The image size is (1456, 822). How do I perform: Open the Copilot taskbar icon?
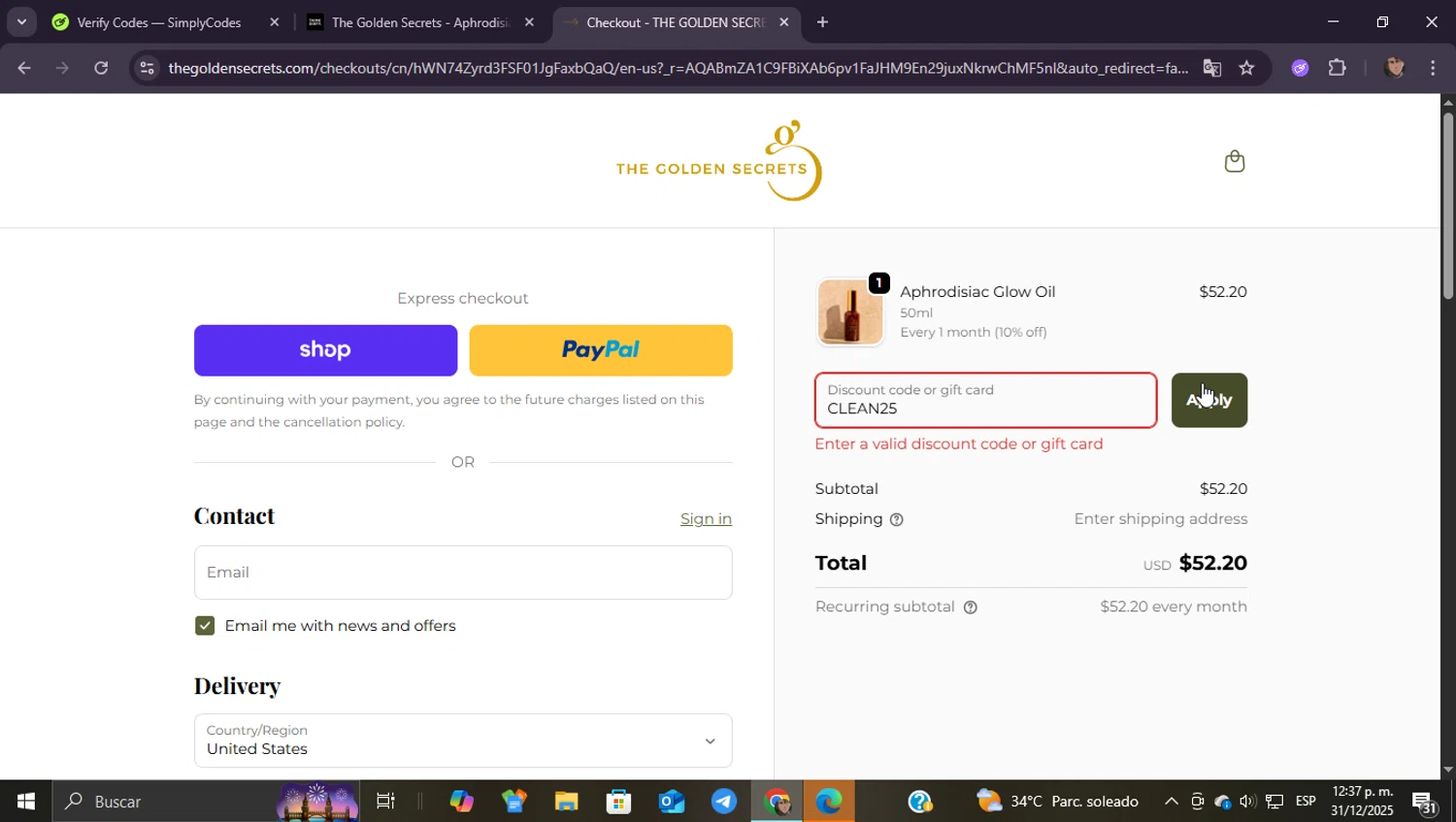pyautogui.click(x=461, y=802)
